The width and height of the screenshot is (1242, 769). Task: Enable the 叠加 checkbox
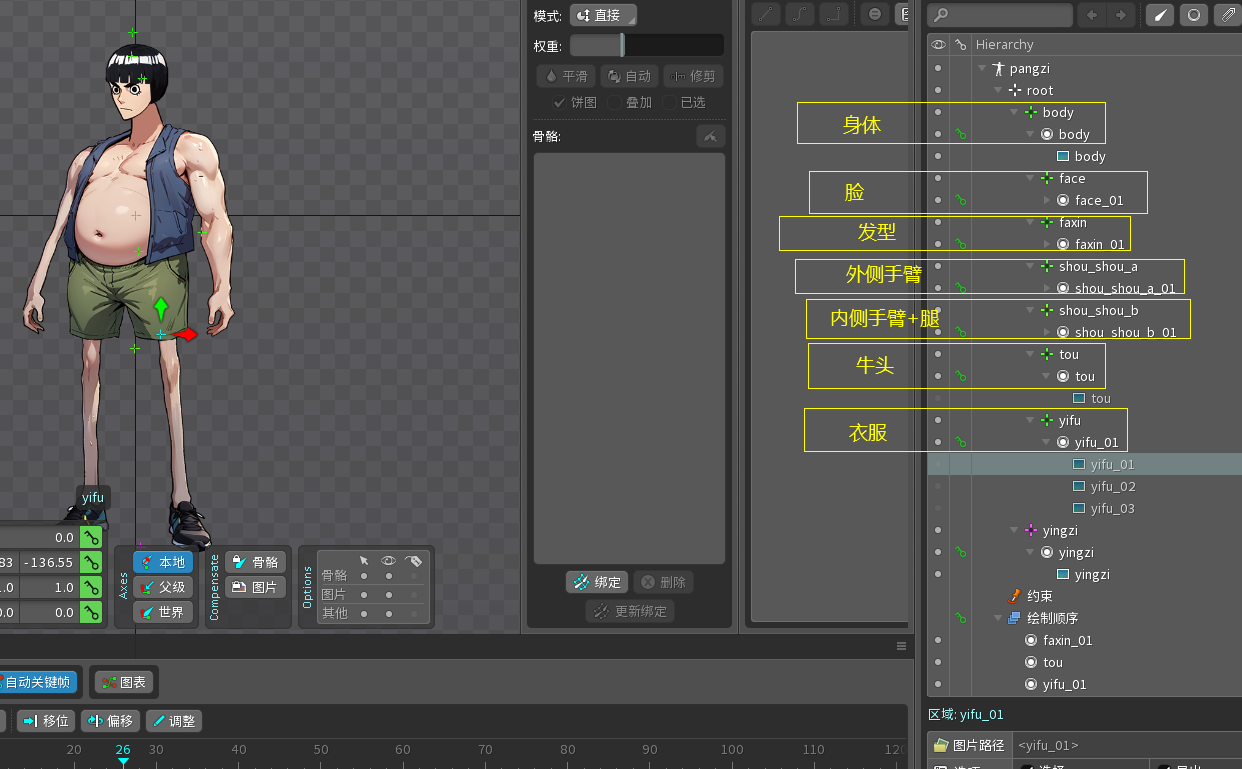click(x=614, y=102)
